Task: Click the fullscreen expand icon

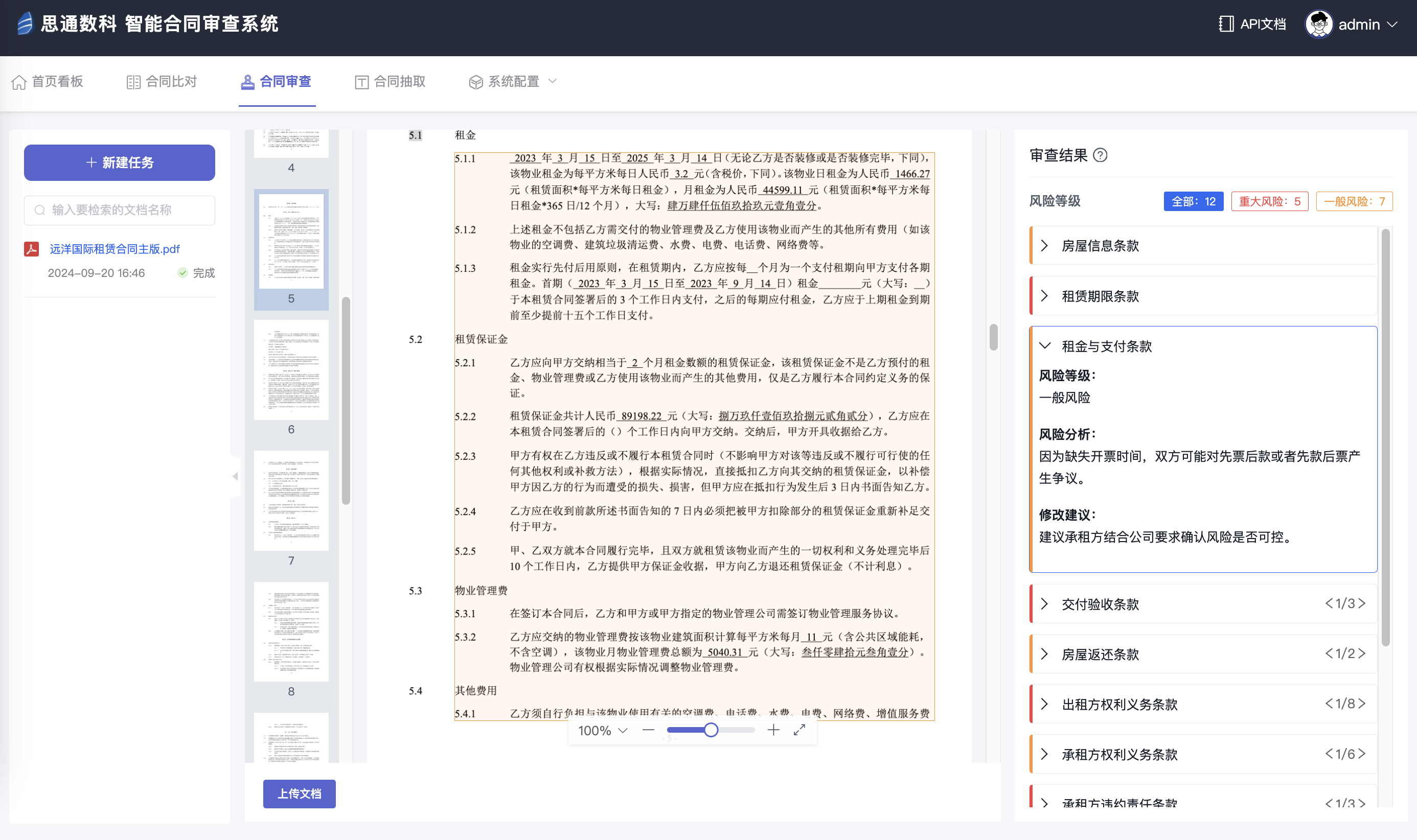Action: (x=799, y=730)
